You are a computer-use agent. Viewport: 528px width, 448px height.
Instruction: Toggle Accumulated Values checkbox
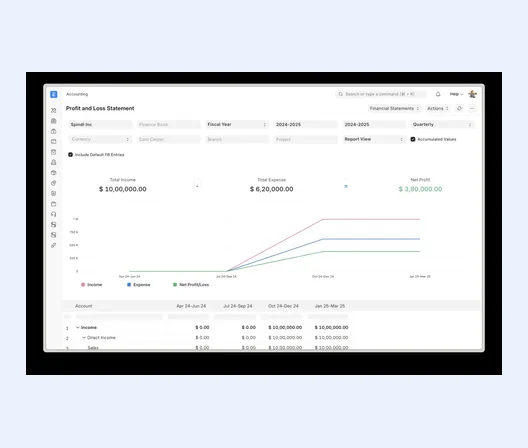(413, 139)
